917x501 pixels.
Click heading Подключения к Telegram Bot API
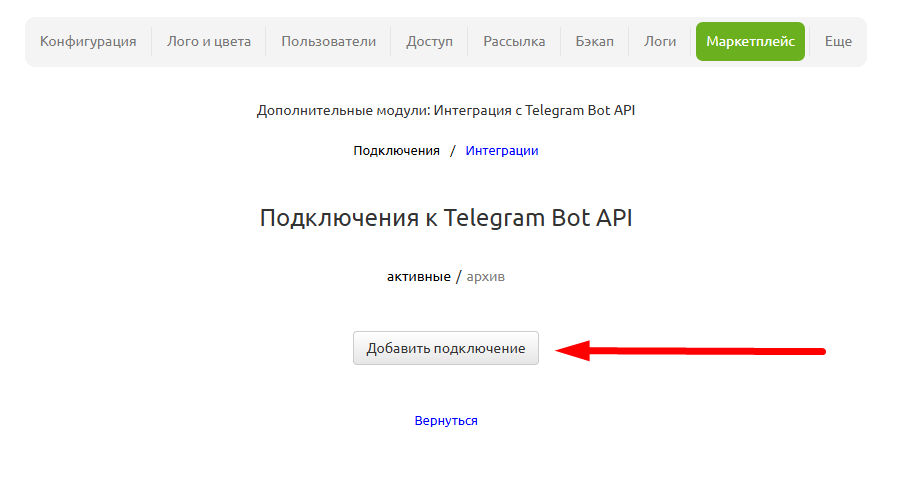[446, 218]
